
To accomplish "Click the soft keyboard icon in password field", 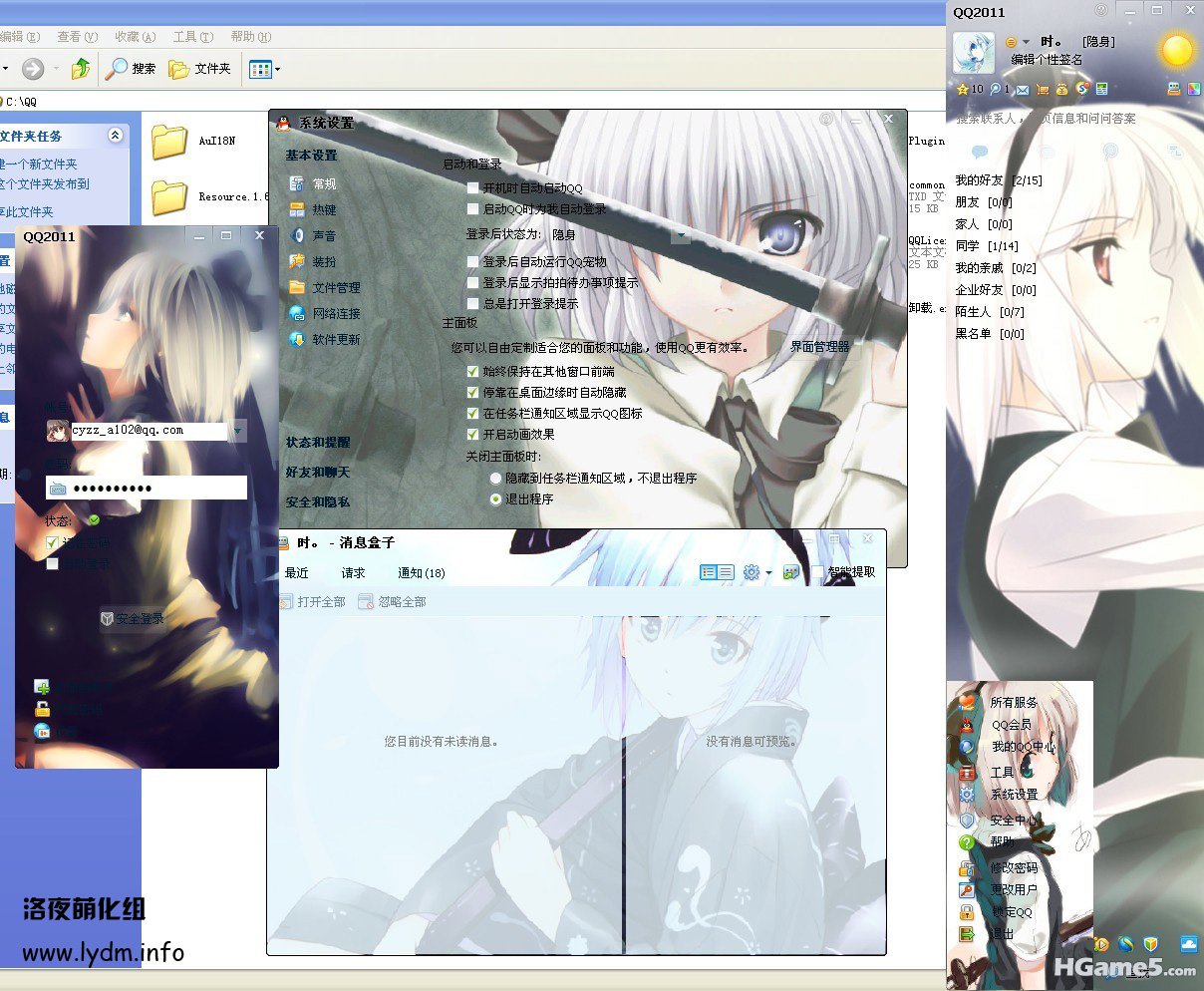I will coord(58,489).
